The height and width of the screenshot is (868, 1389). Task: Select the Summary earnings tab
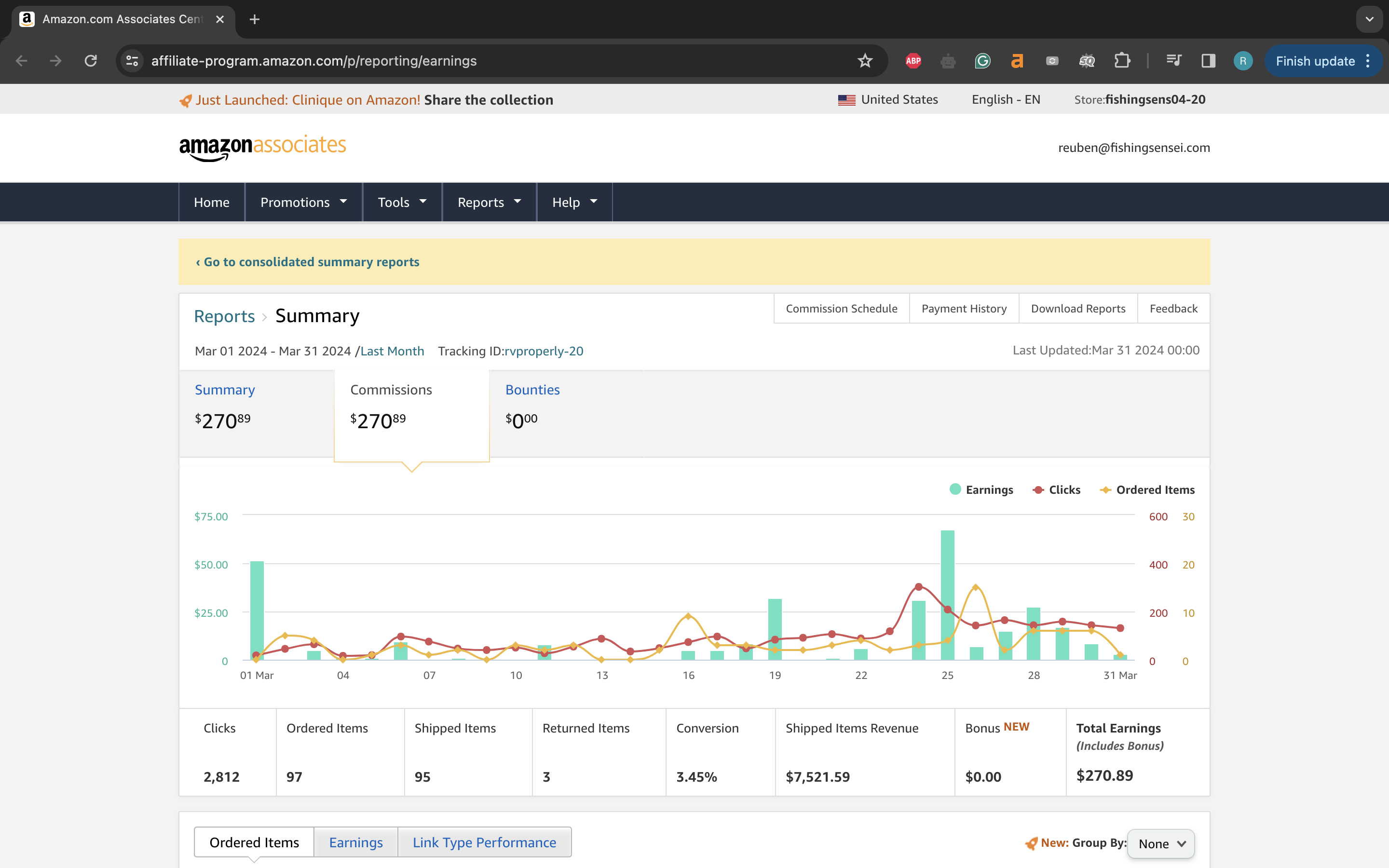pos(257,413)
